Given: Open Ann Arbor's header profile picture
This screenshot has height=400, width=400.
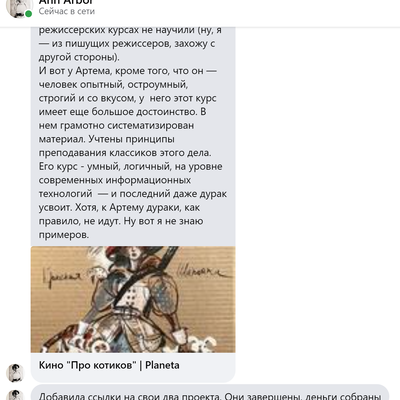Looking at the screenshot, I should (18, 7).
